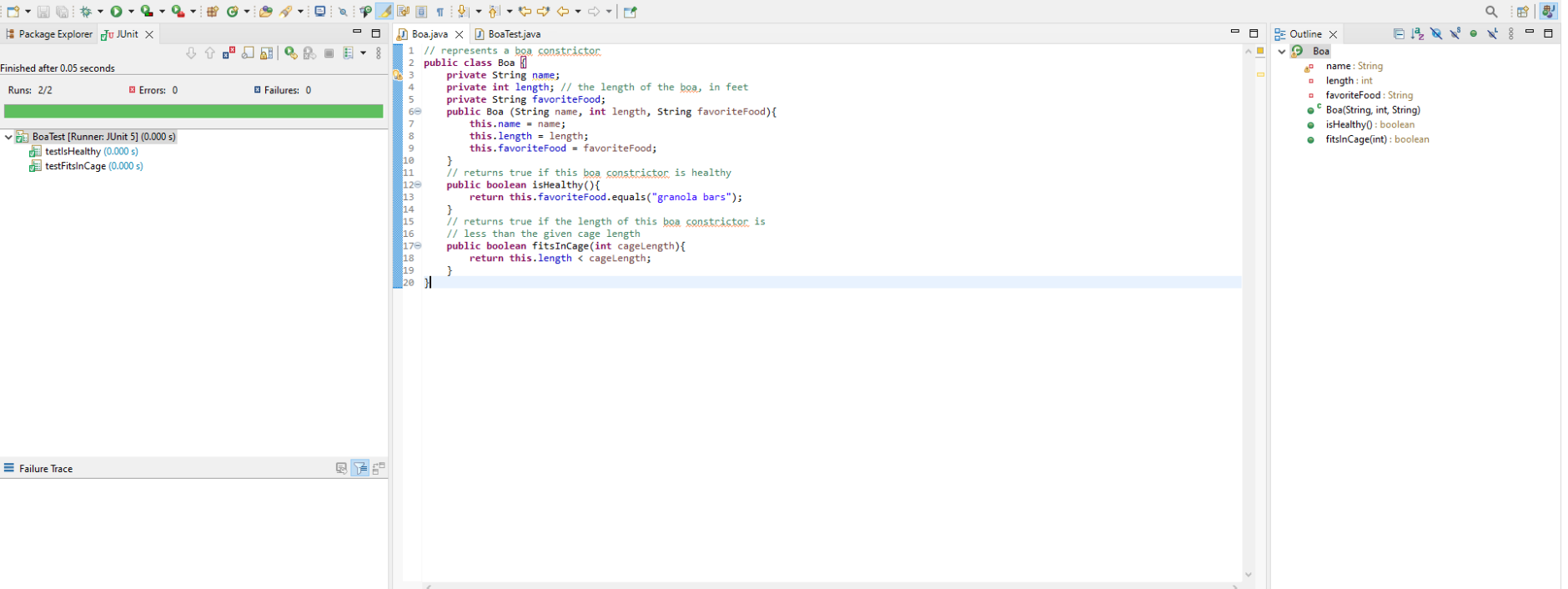Collapse the code fold at line 12
Viewport: 1568px width, 589px height.
[x=418, y=185]
